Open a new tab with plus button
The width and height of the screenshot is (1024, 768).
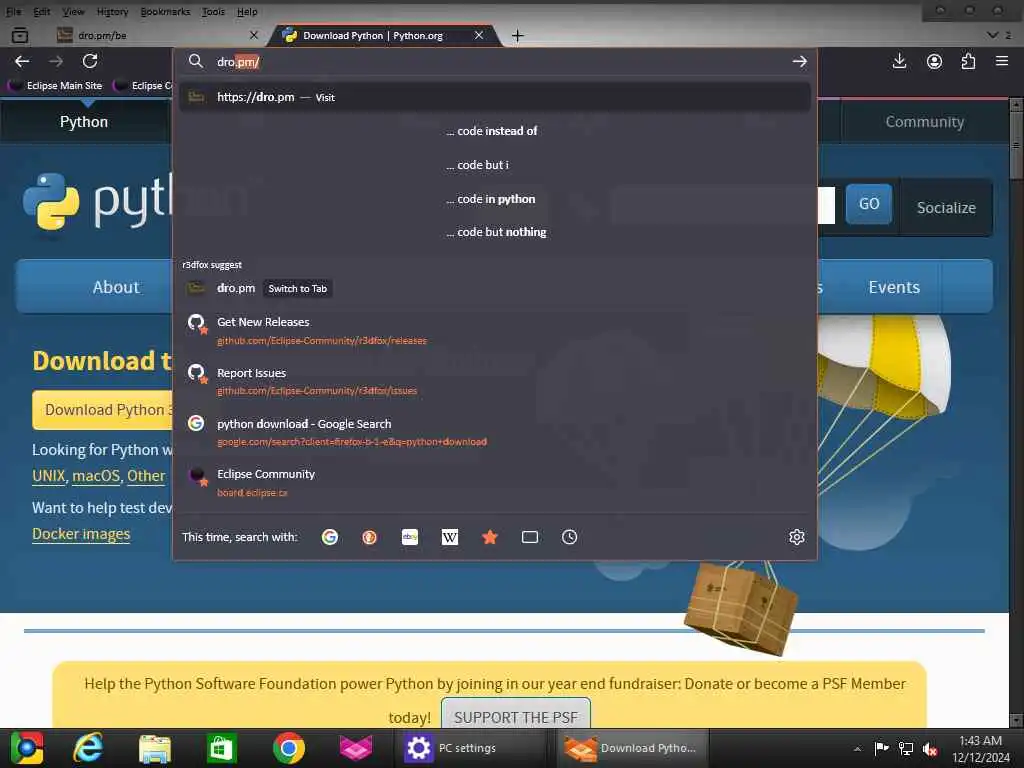(517, 35)
